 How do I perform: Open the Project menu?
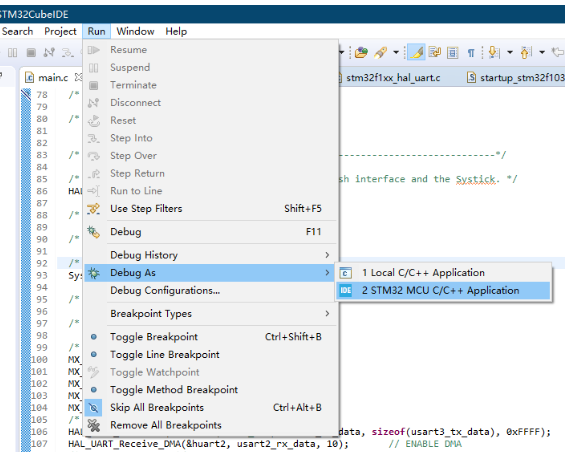[60, 31]
